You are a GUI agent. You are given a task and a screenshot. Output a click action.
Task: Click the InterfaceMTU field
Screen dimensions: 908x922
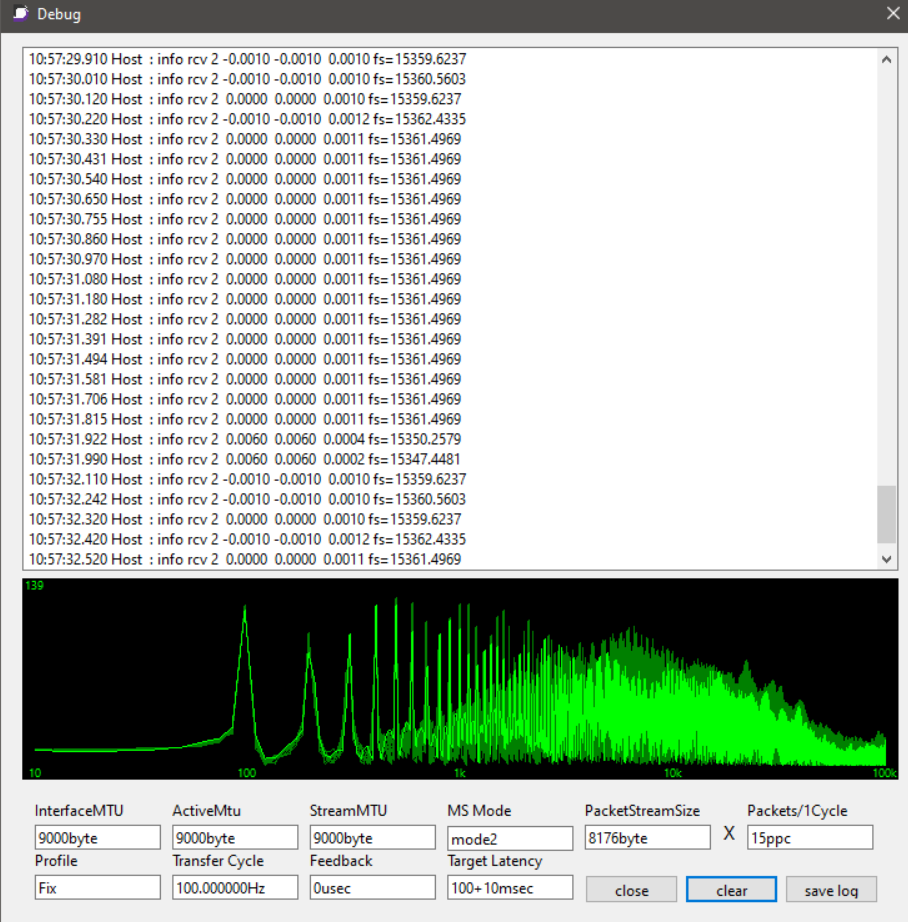97,838
